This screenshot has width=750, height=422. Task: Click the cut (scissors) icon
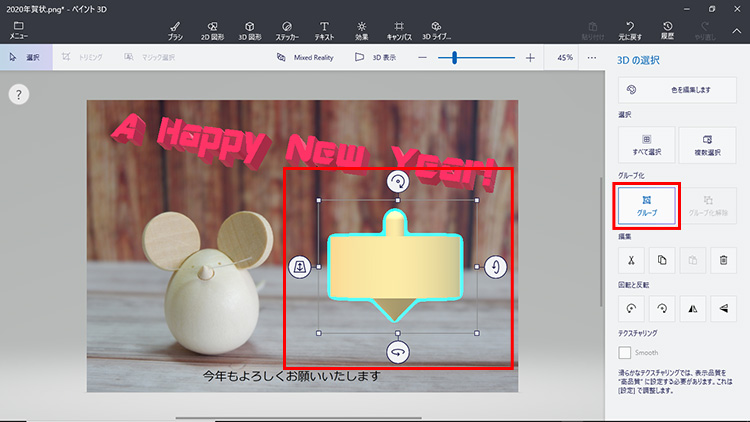click(632, 260)
